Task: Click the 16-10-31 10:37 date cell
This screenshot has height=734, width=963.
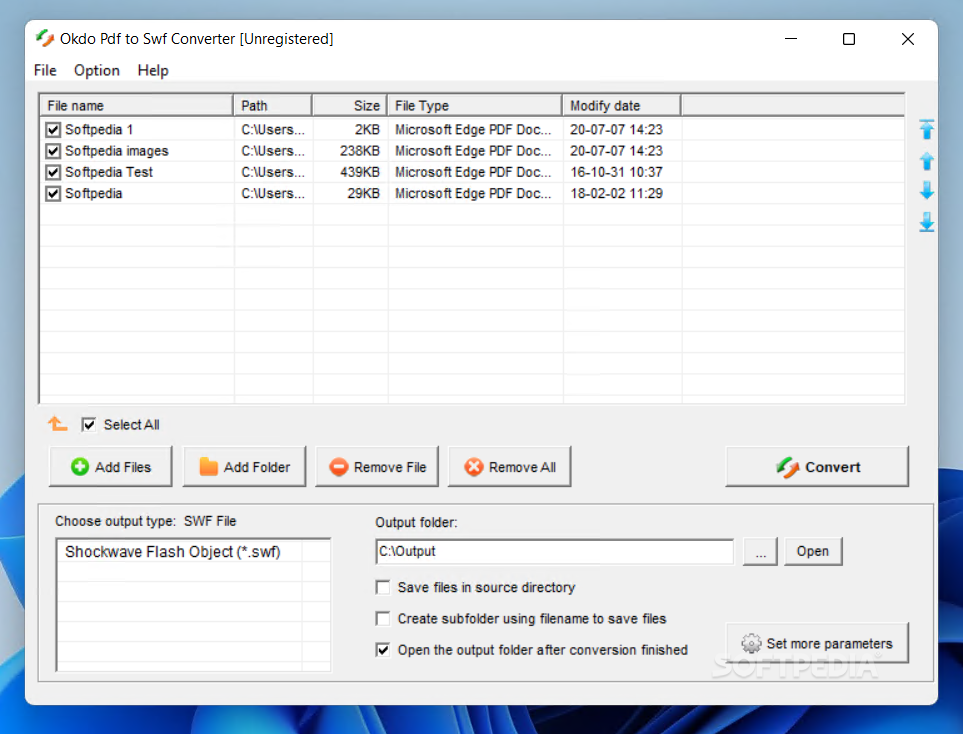Action: pos(617,173)
